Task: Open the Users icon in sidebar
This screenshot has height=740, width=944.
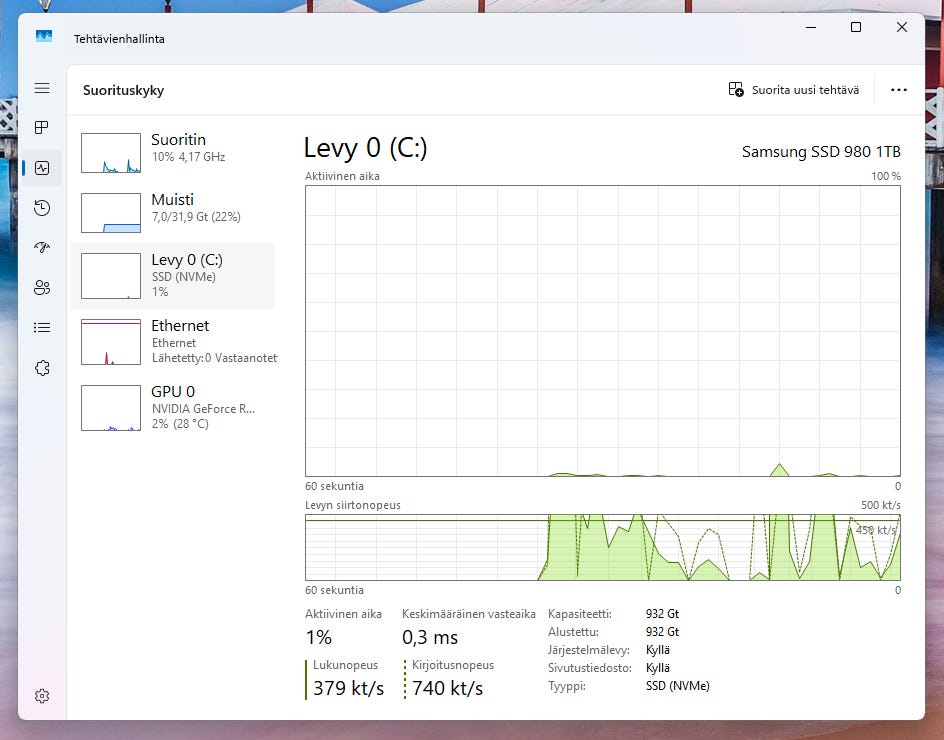Action: pyautogui.click(x=42, y=288)
